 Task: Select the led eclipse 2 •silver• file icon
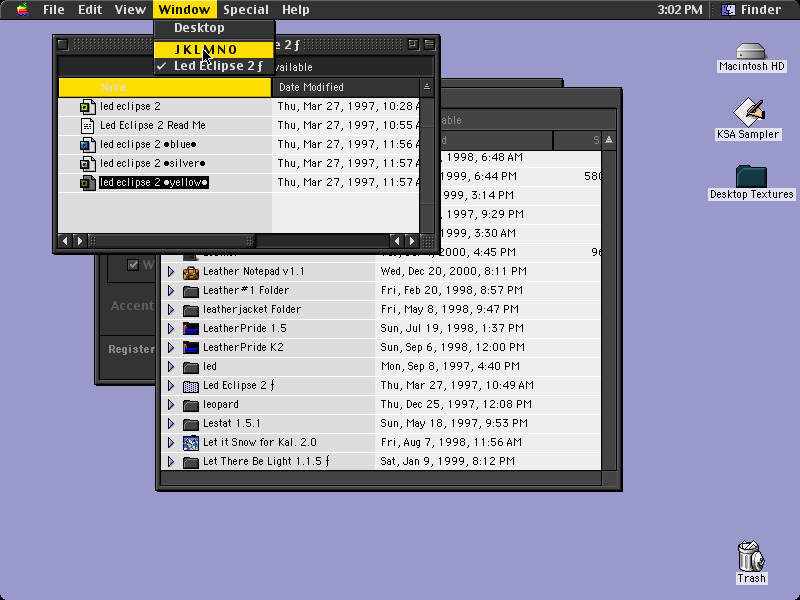pyautogui.click(x=87, y=164)
